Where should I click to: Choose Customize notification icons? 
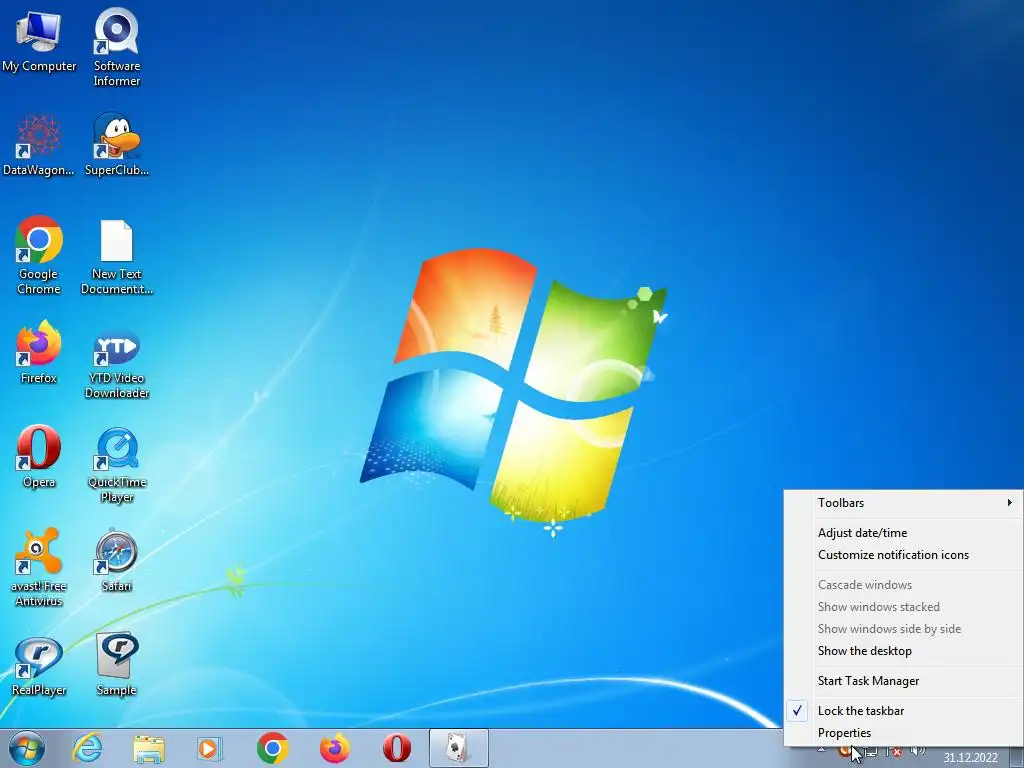903,555
